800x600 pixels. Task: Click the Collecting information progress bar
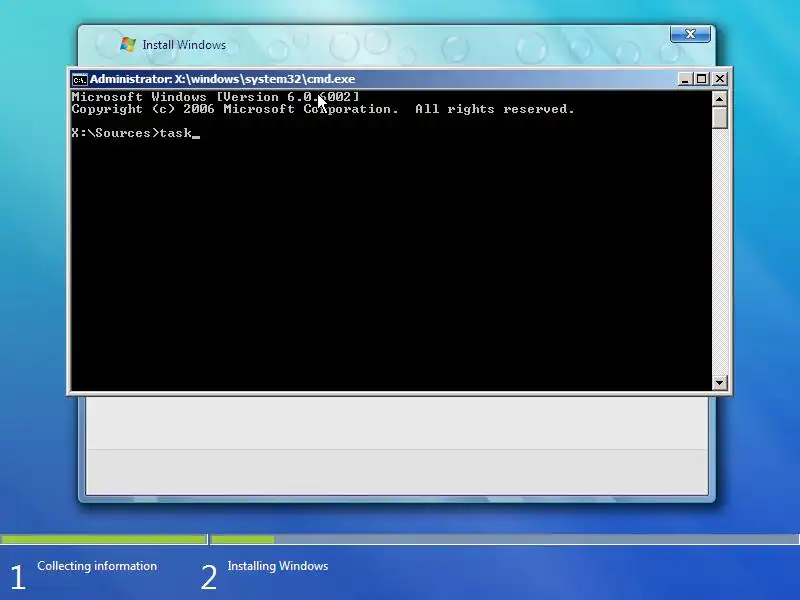coord(104,539)
